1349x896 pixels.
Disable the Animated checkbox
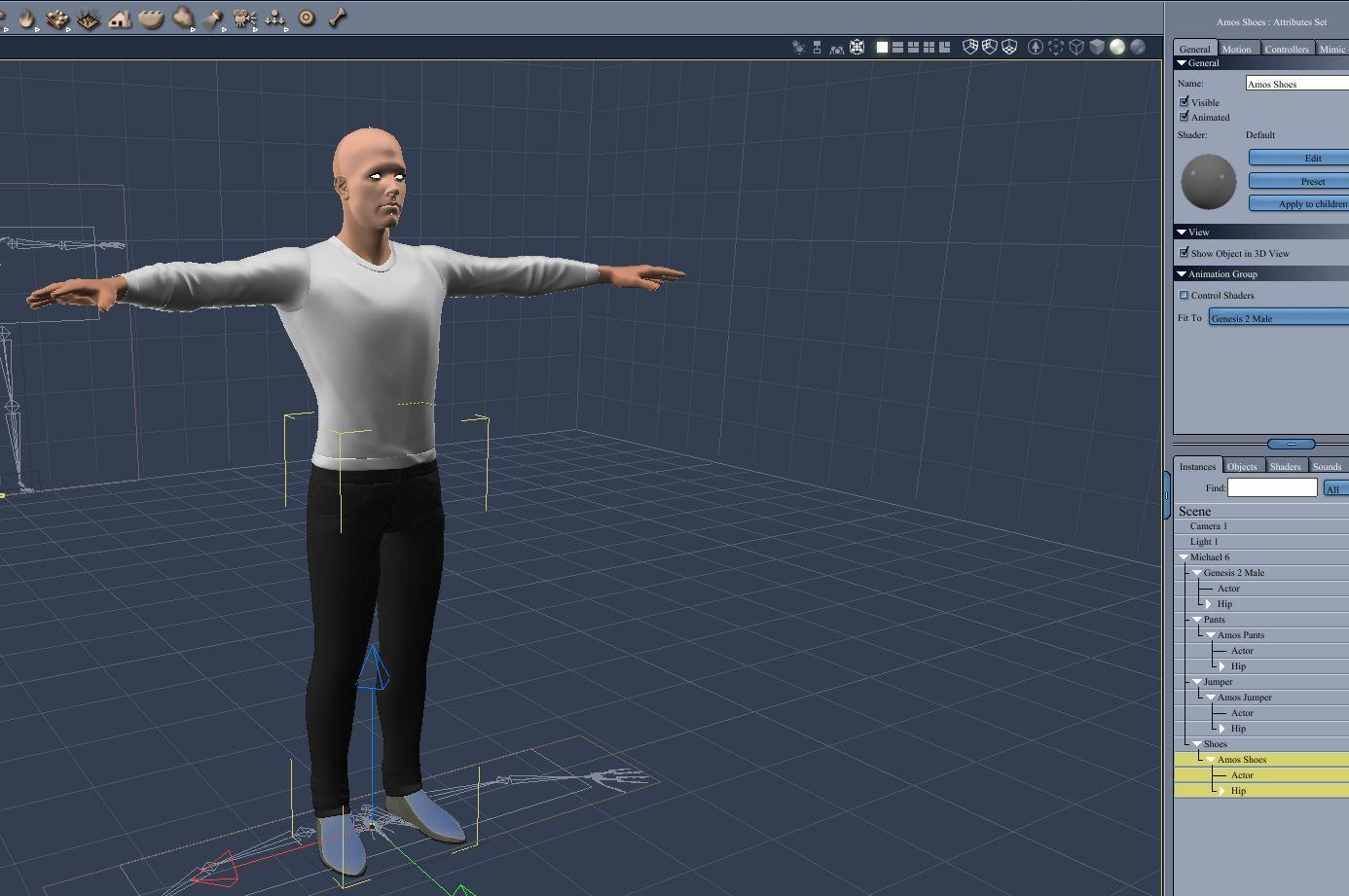1185,117
